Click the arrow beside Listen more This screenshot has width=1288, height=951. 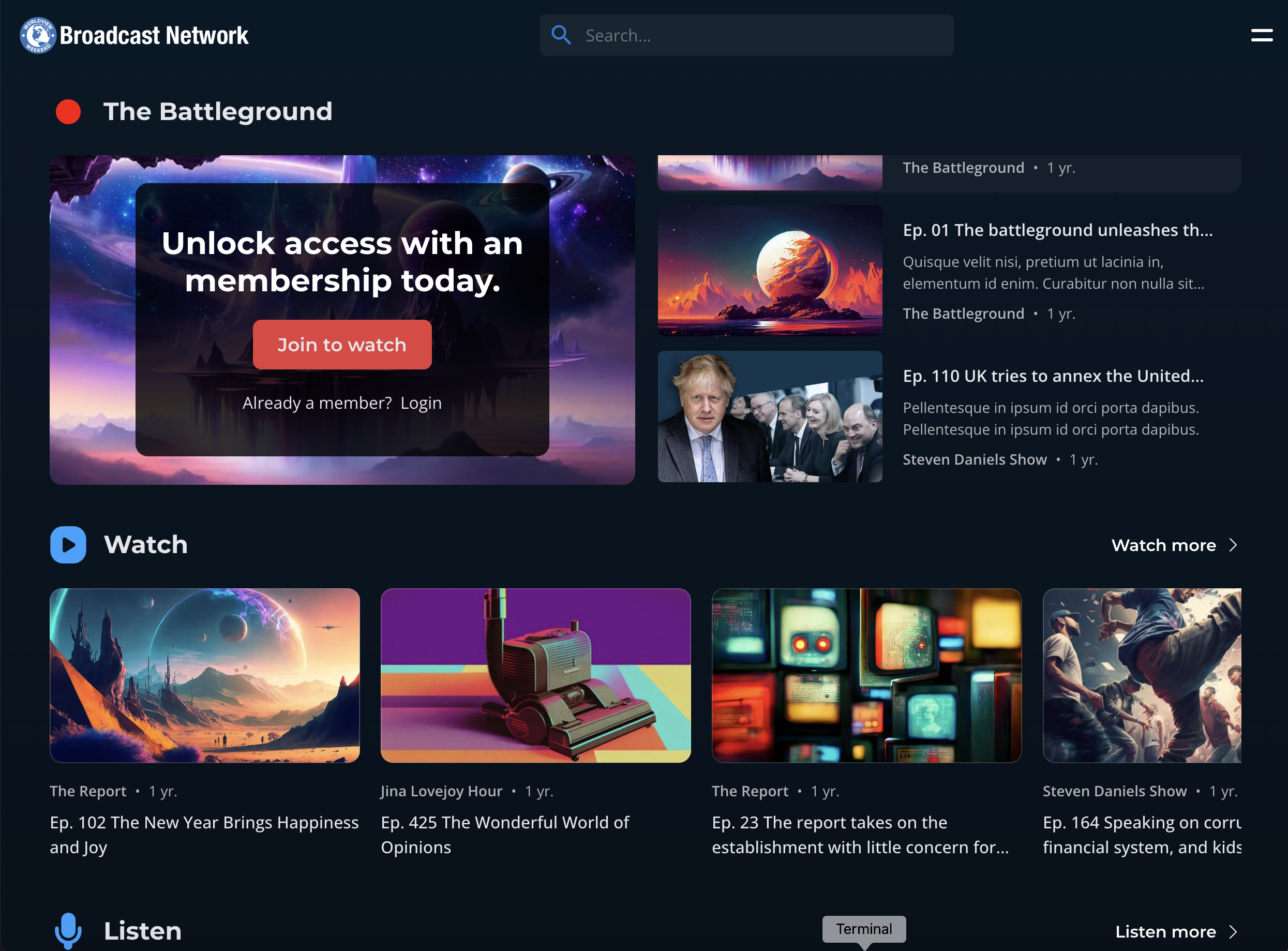coord(1233,932)
